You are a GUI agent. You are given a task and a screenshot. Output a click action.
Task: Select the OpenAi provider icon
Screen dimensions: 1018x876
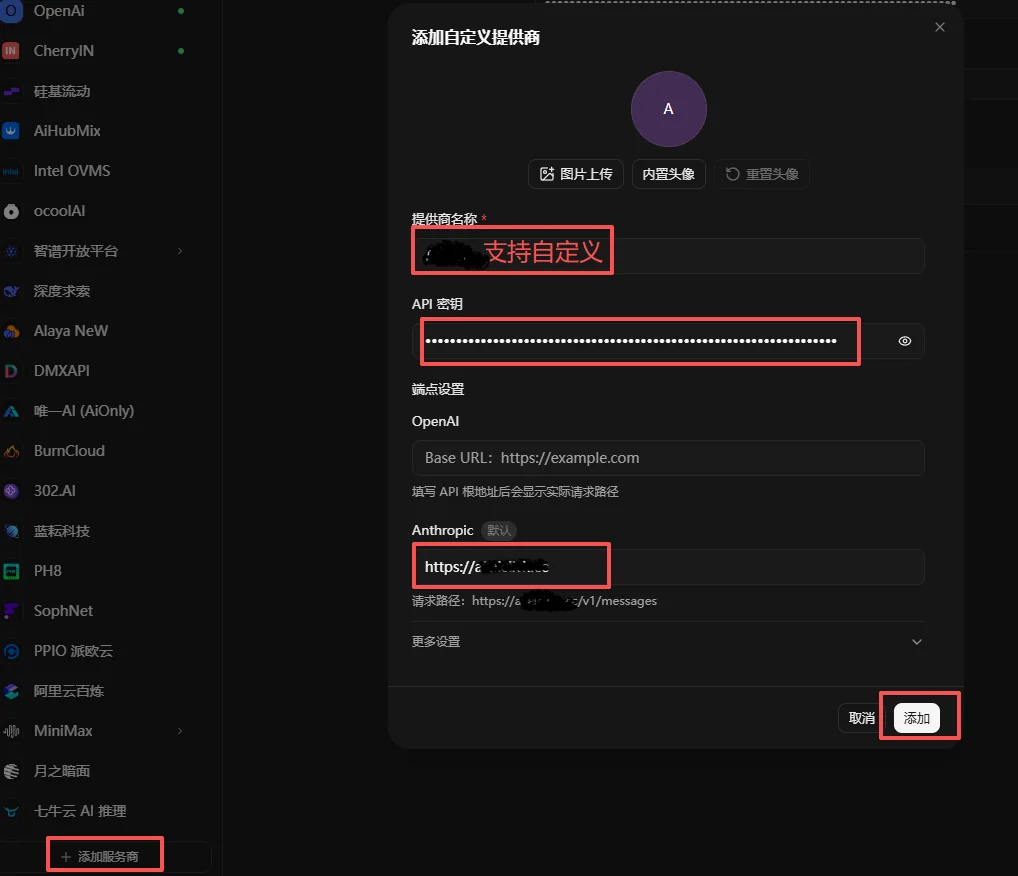coord(11,11)
